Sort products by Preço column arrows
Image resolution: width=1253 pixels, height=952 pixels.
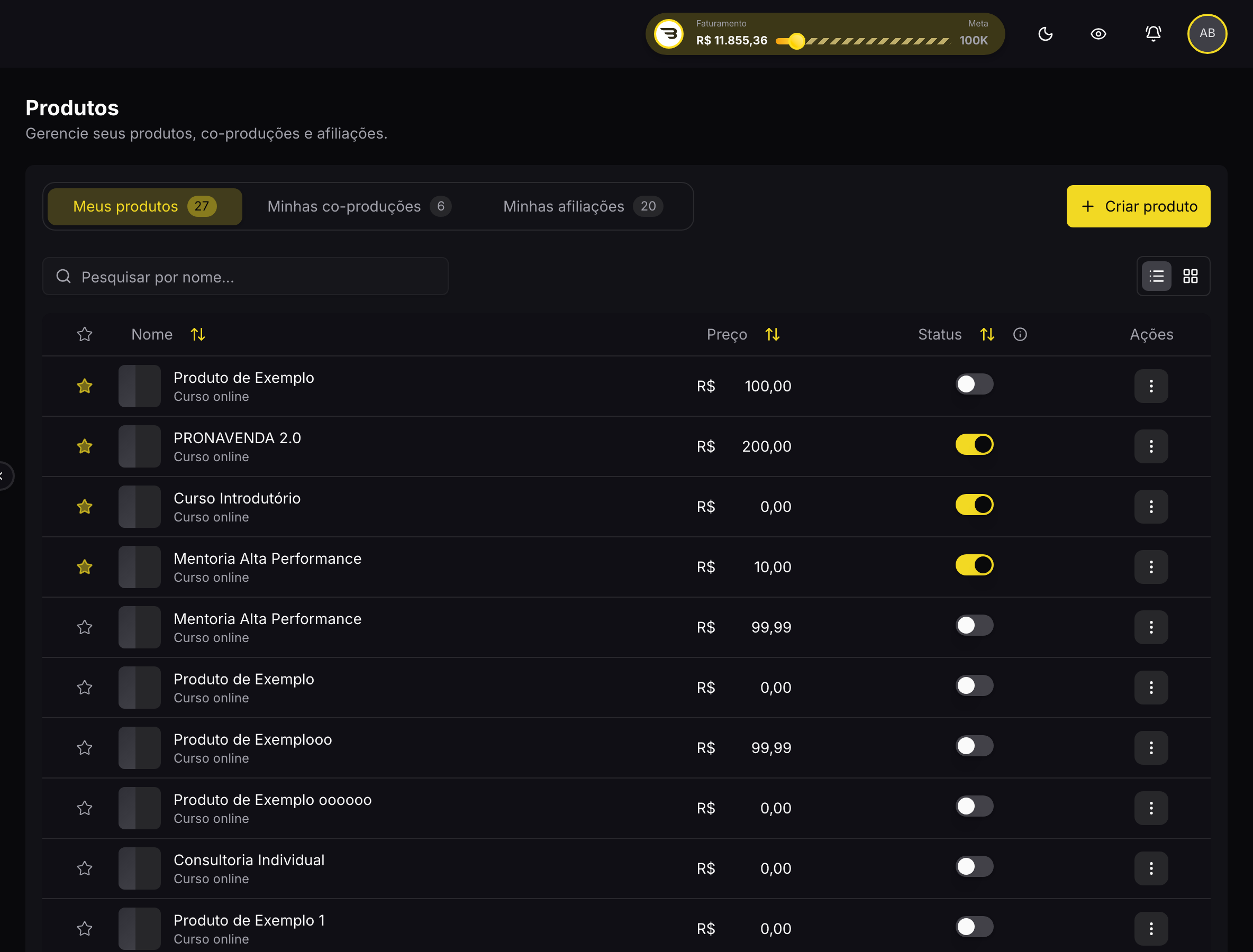772,334
